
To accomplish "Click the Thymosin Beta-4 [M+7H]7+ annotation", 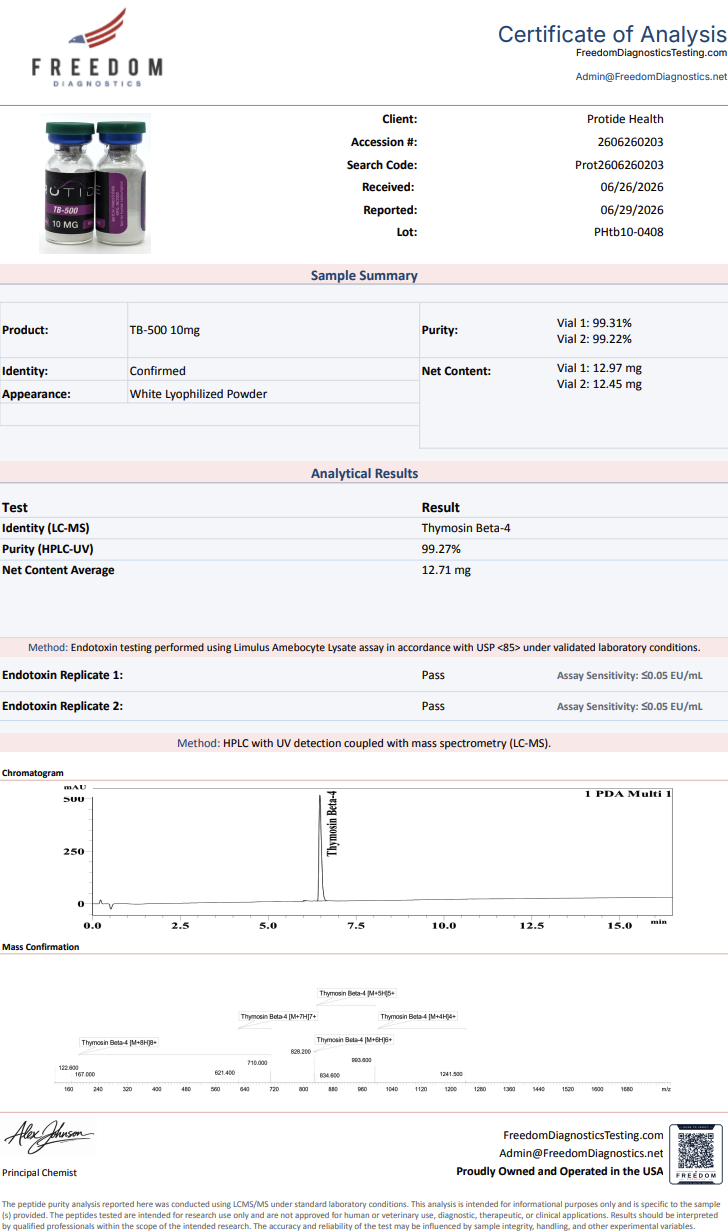I will [278, 1016].
